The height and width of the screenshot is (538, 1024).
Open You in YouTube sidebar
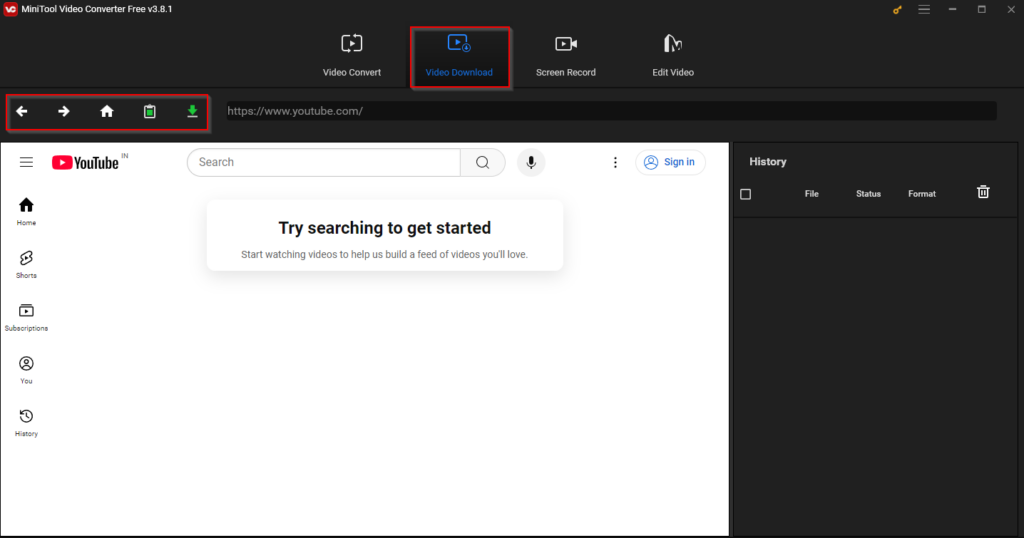pos(26,370)
